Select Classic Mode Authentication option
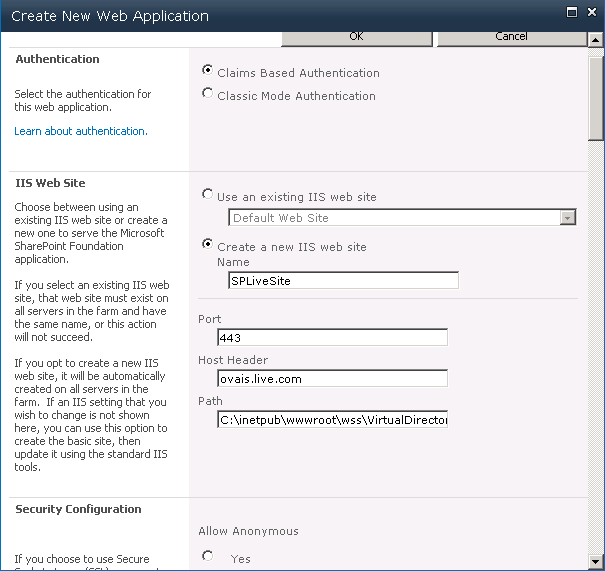The image size is (605, 571). (207, 94)
